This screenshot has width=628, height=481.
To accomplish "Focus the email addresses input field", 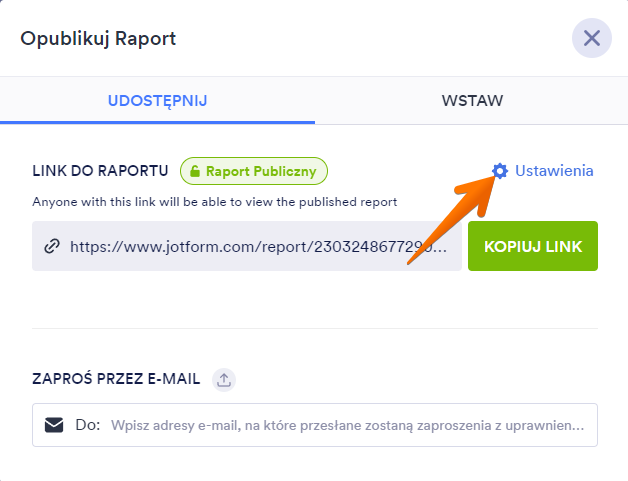I will pyautogui.click(x=347, y=425).
